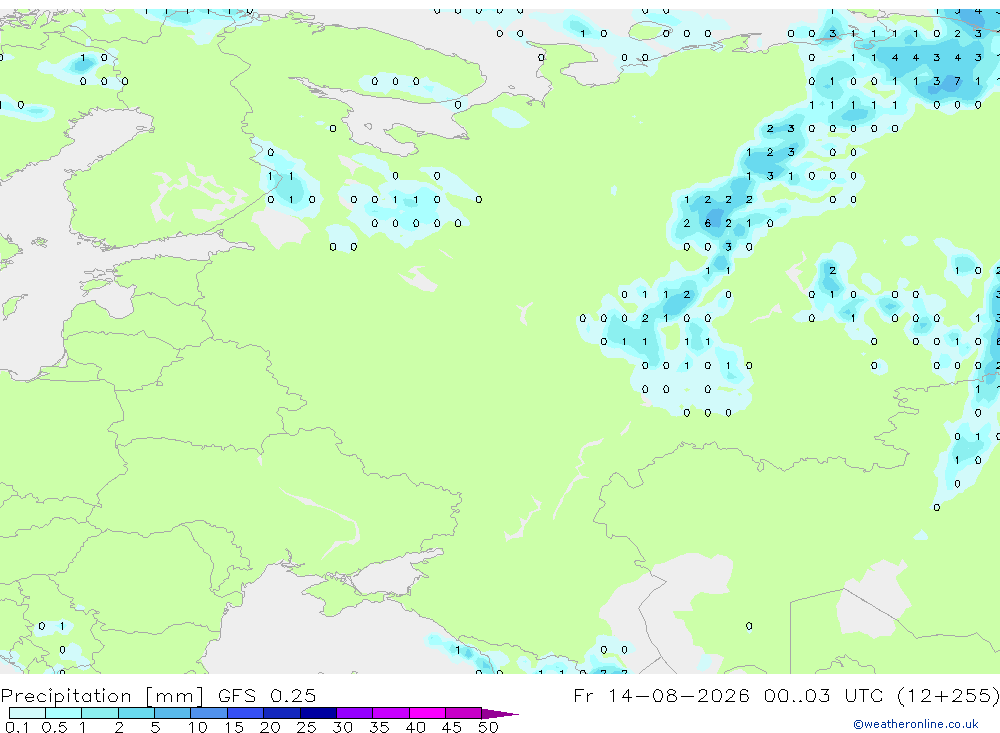Select the legend label 35
The height and width of the screenshot is (733, 1000).
[x=379, y=727]
